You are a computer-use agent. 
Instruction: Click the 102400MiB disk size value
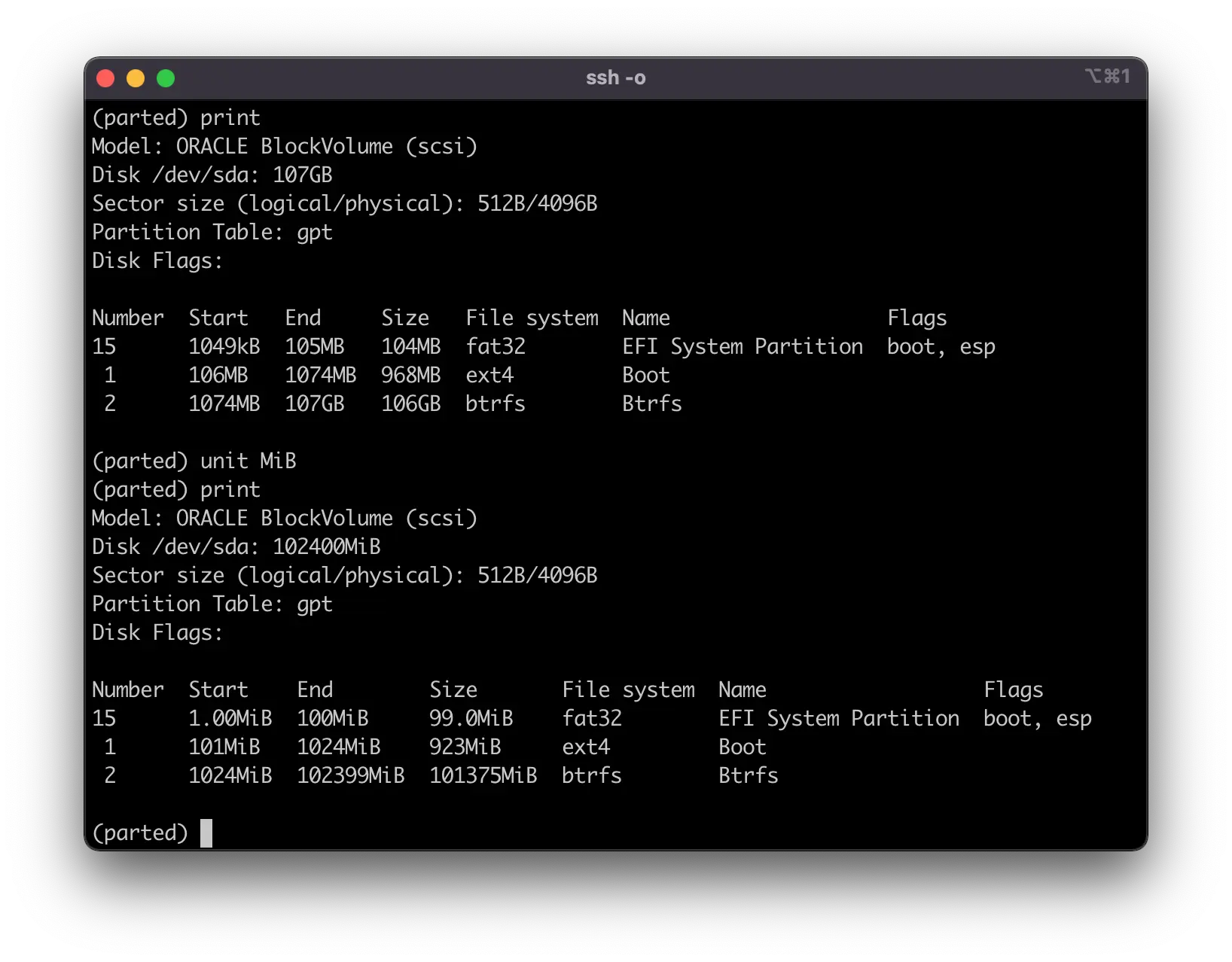(326, 546)
